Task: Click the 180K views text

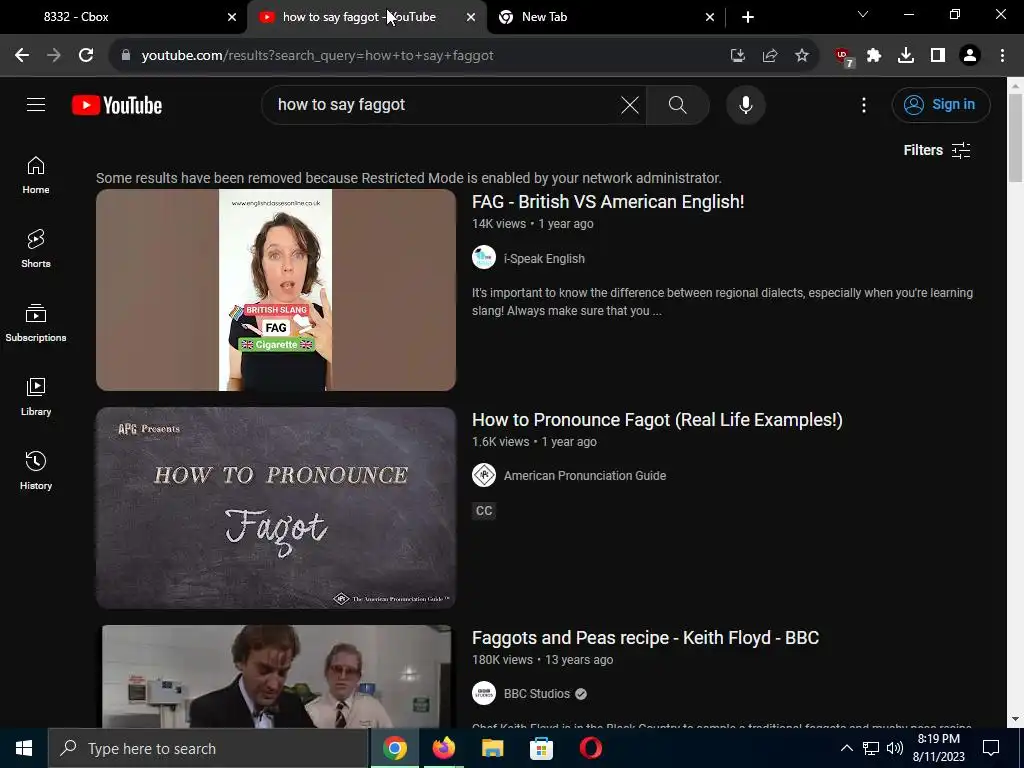Action: coord(502,660)
